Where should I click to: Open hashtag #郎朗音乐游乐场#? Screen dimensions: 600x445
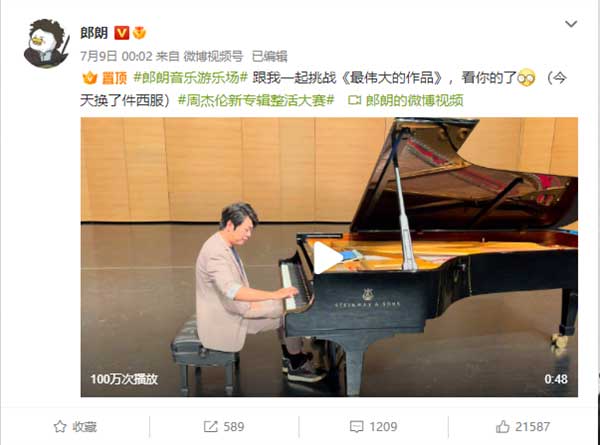[x=191, y=78]
